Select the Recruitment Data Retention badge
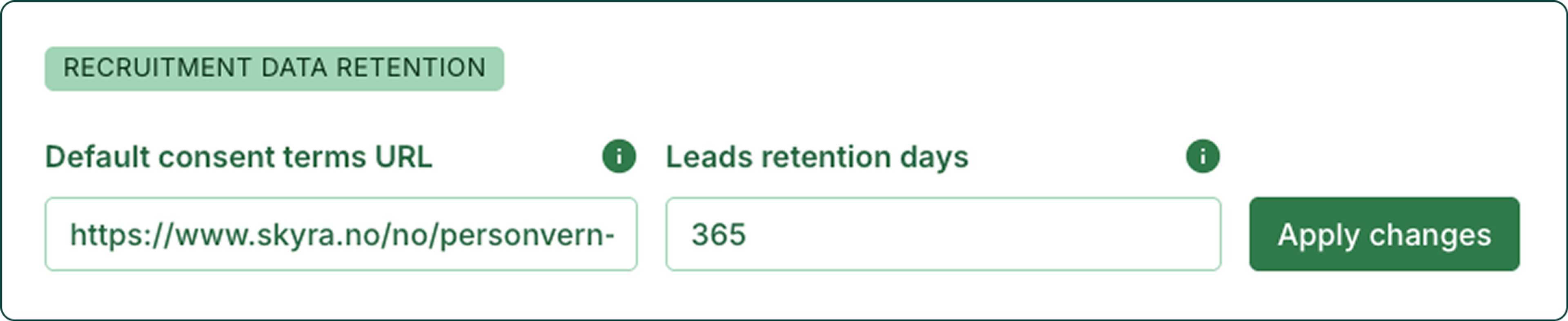The image size is (1568, 321). point(274,68)
